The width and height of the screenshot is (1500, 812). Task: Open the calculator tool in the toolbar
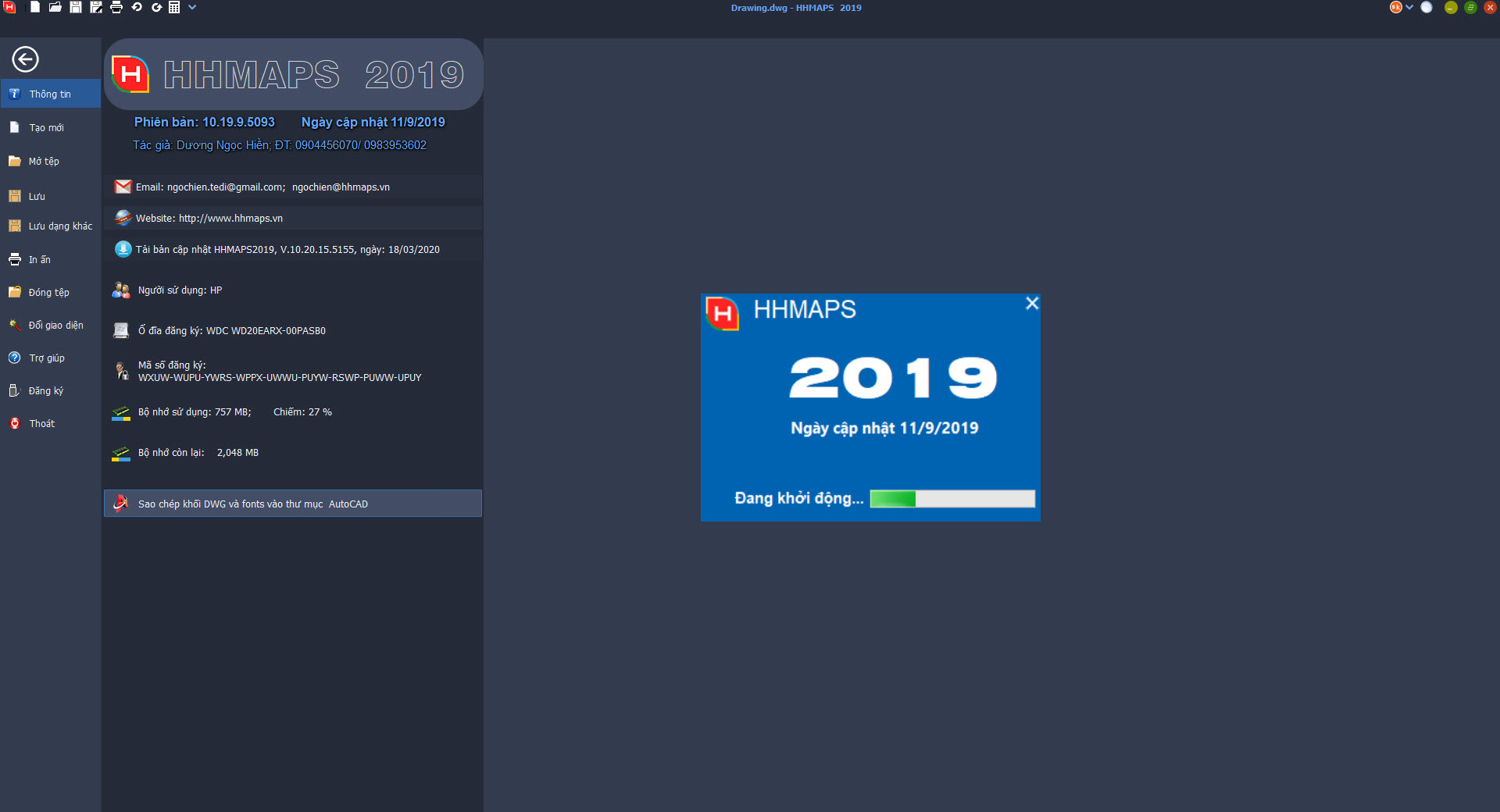tap(174, 7)
